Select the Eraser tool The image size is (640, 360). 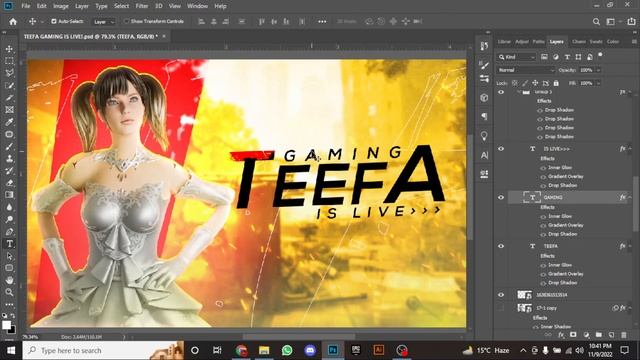(x=9, y=183)
